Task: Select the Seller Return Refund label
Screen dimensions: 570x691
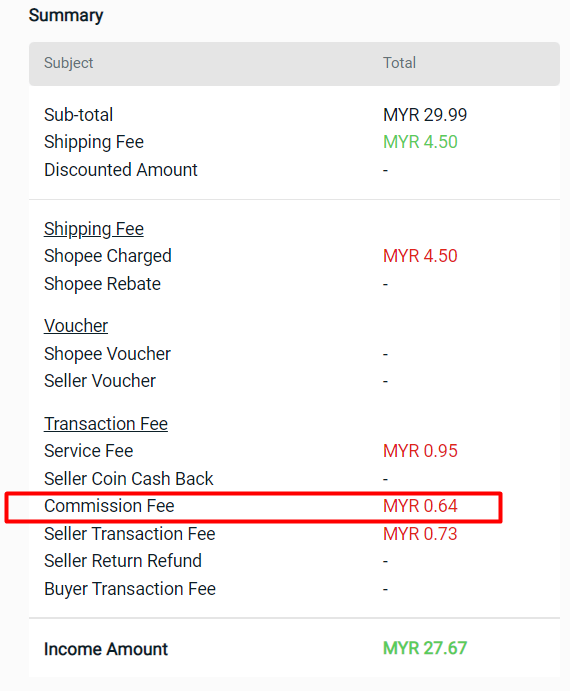Action: [x=123, y=561]
